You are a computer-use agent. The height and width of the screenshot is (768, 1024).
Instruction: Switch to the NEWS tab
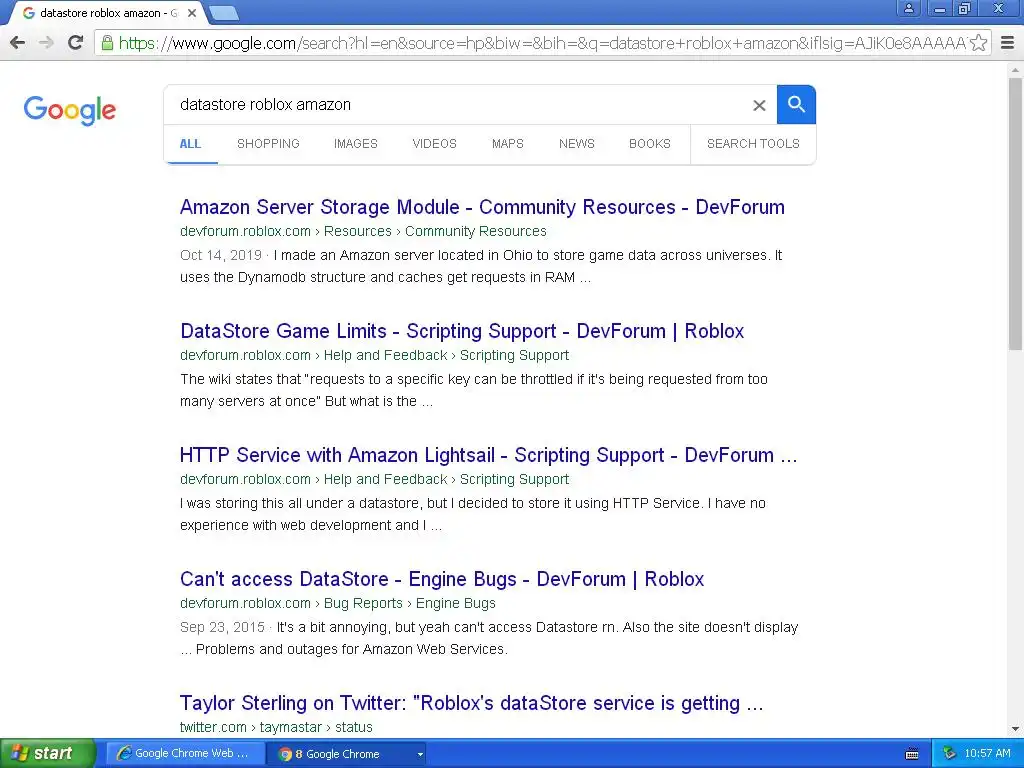coord(577,144)
